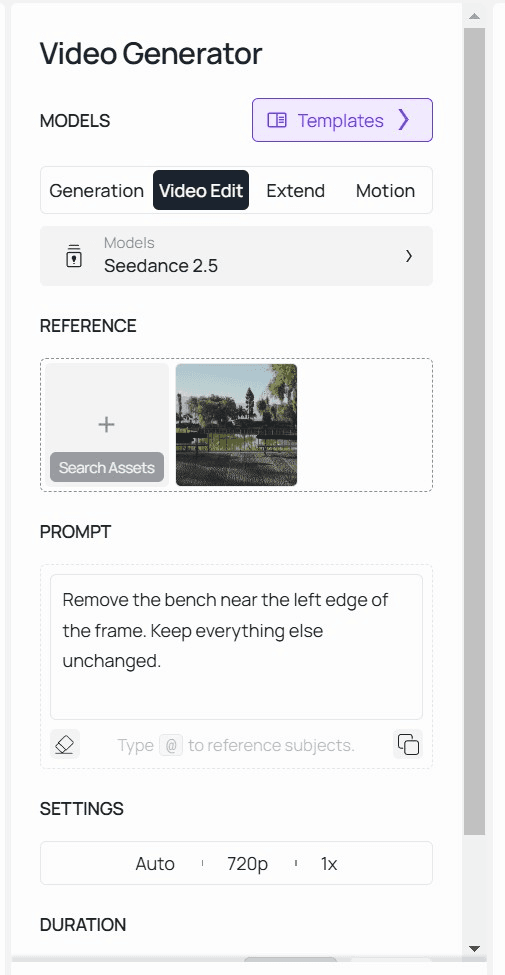Open the Motion tab
Image resolution: width=505 pixels, height=975 pixels.
point(385,190)
